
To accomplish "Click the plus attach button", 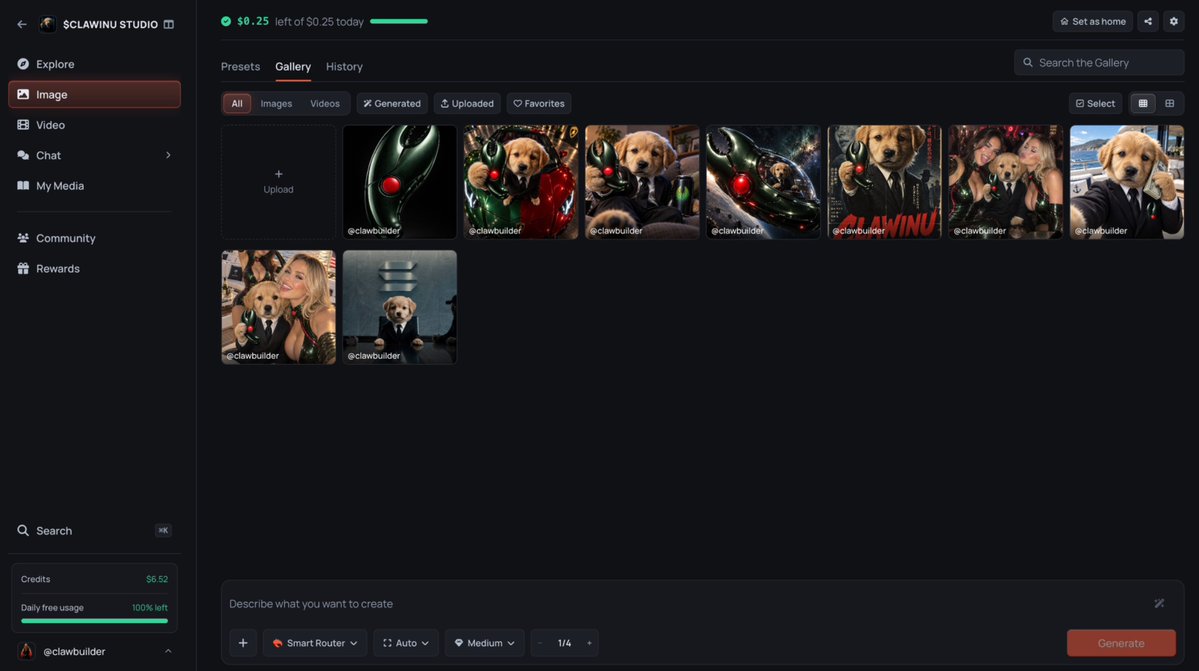I will (243, 643).
